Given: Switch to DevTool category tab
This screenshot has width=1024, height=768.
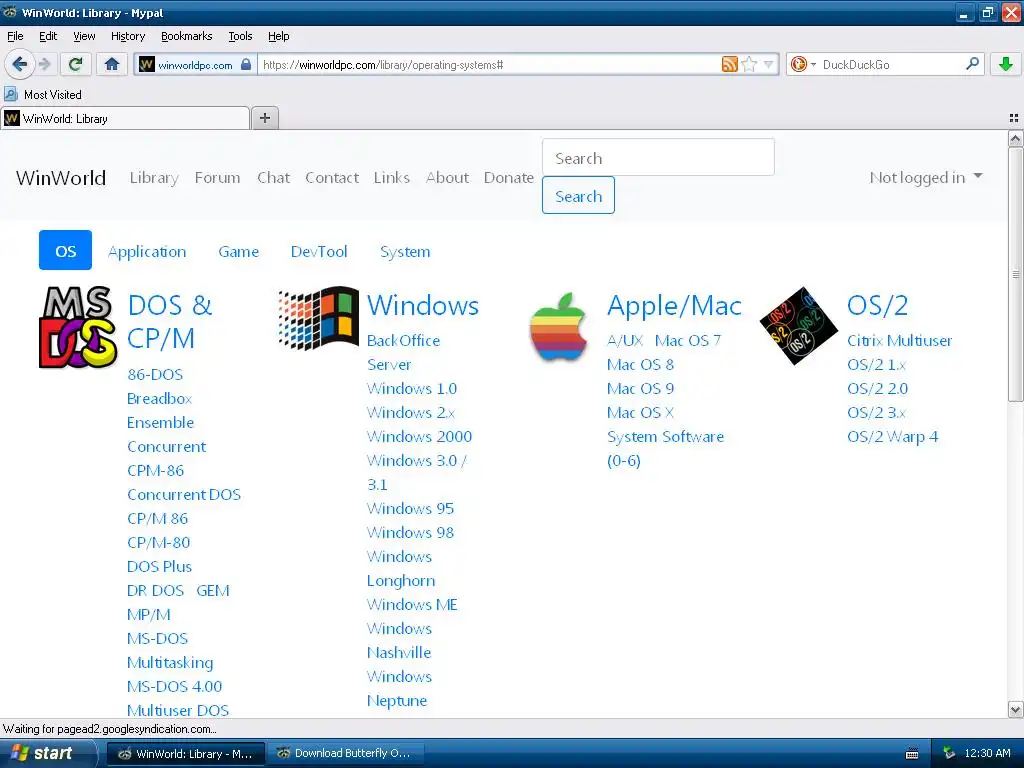Looking at the screenshot, I should [x=319, y=251].
